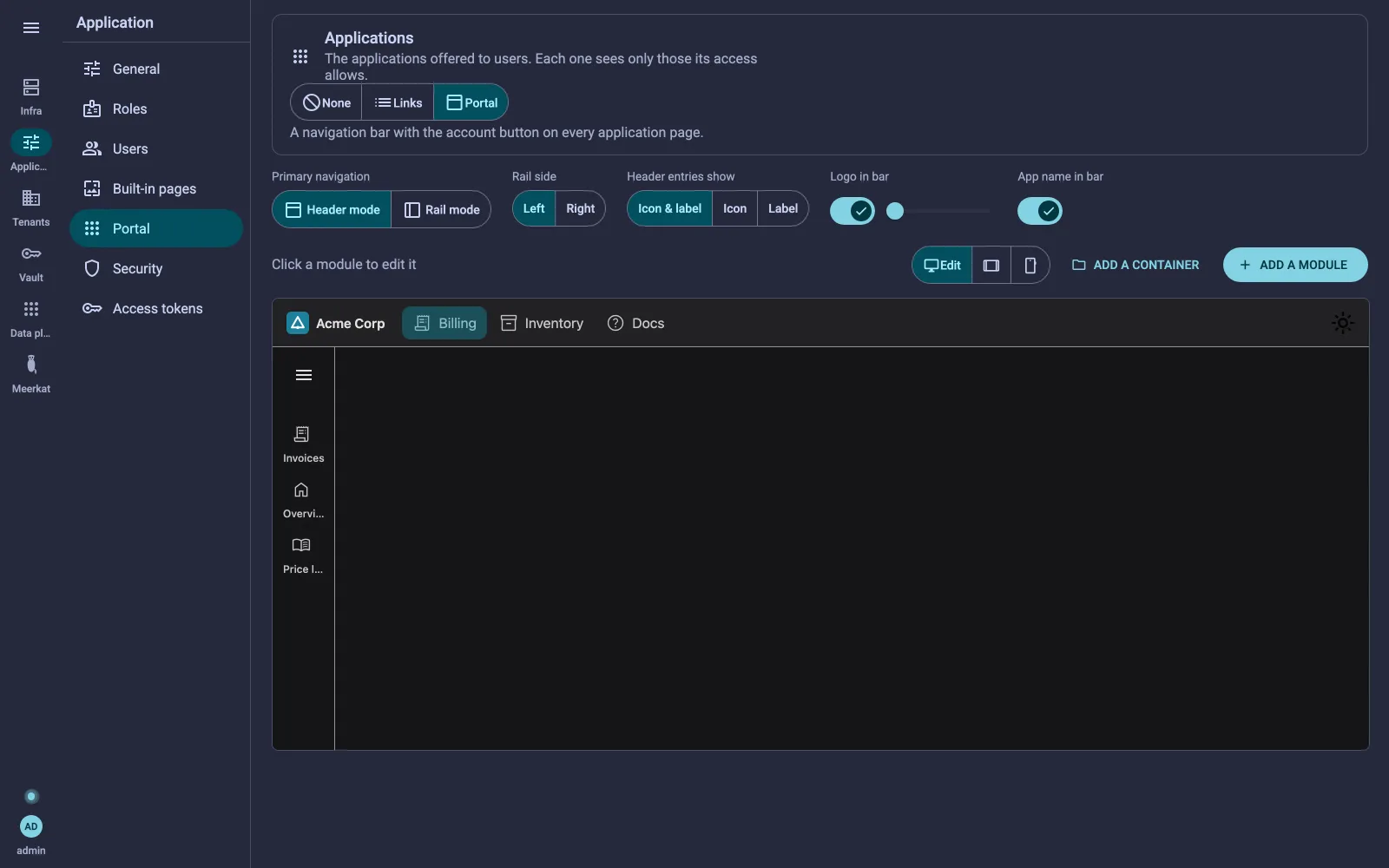The width and height of the screenshot is (1389, 868).
Task: Click the Applications grid icon
Action: [x=300, y=56]
